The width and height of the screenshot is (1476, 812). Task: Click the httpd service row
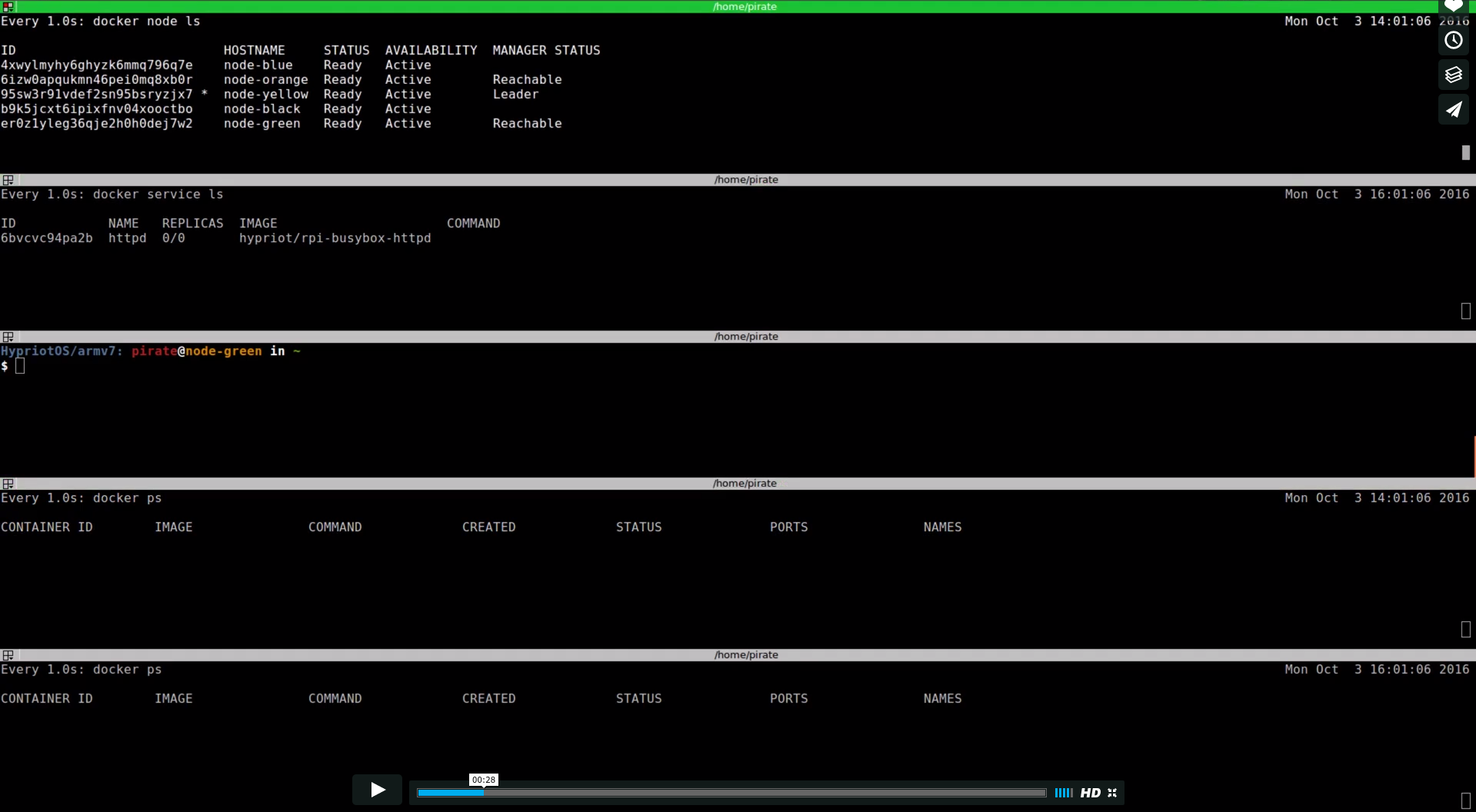215,238
